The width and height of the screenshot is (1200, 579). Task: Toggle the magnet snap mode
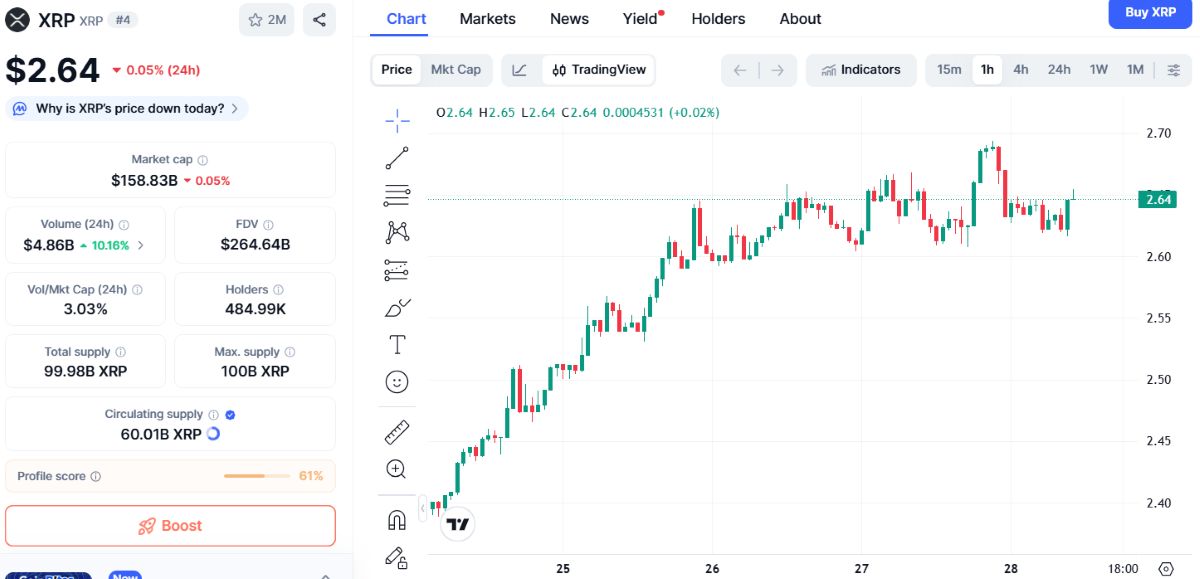coord(397,520)
